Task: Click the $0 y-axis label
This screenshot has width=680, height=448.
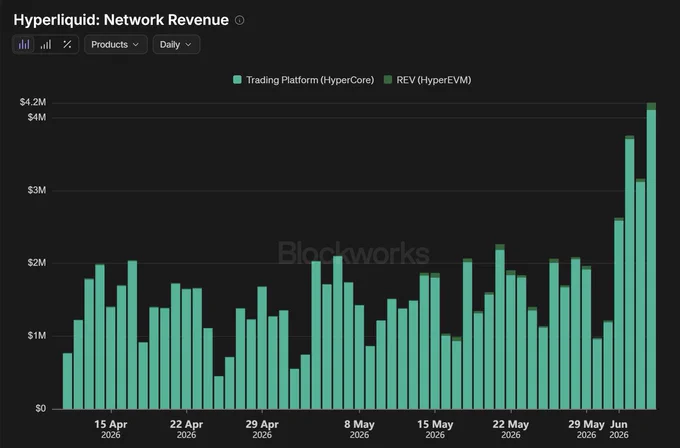Action: pyautogui.click(x=40, y=409)
